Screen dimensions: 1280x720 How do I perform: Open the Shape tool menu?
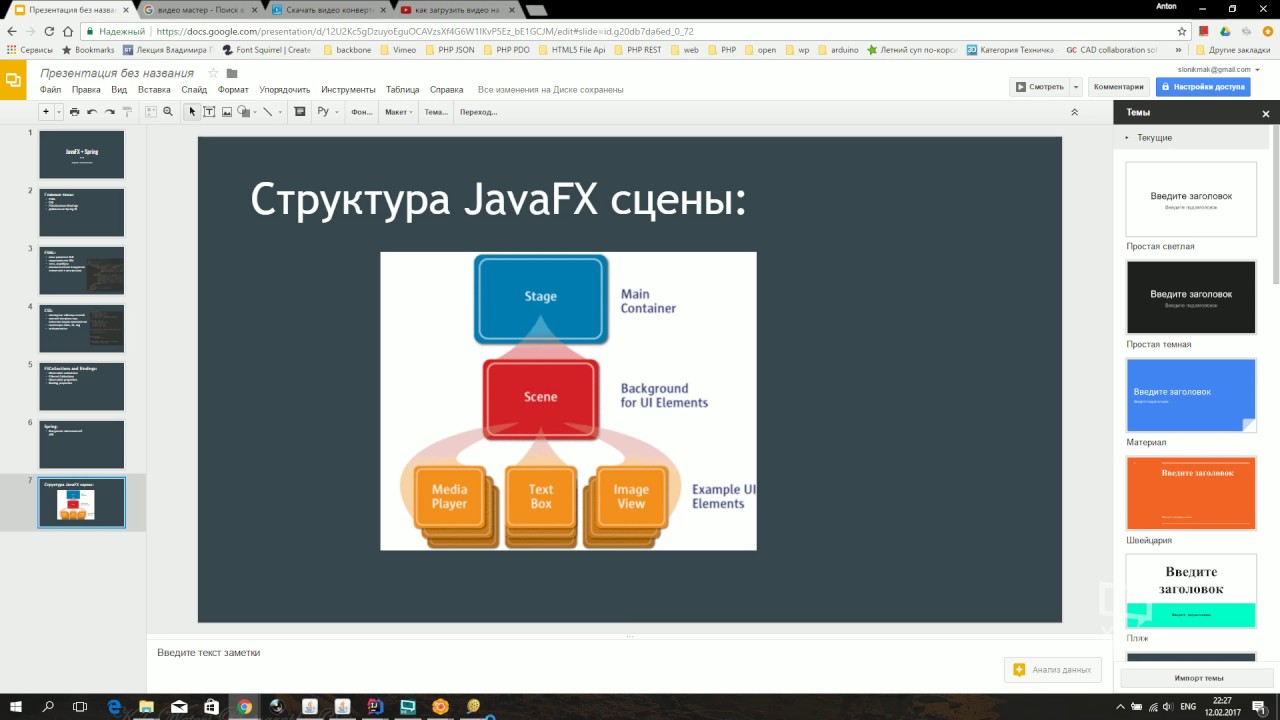246,112
